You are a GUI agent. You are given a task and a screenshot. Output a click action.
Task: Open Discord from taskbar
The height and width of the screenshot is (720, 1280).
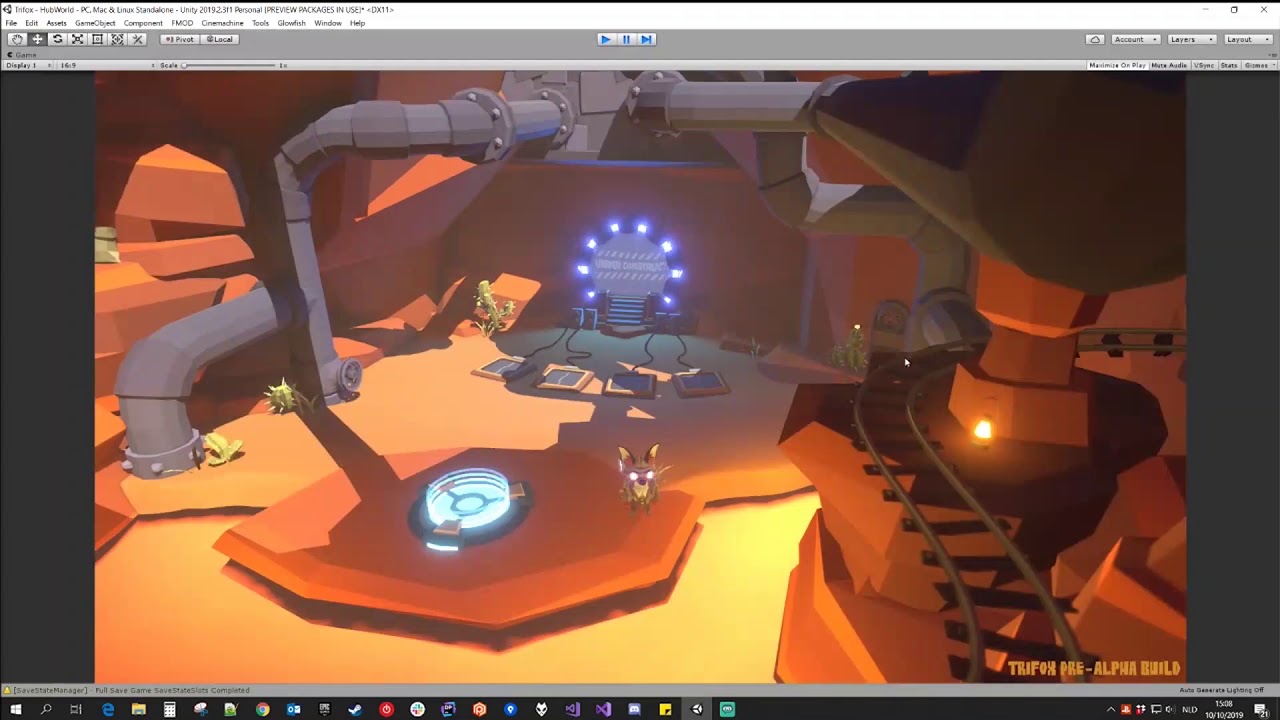pos(634,709)
